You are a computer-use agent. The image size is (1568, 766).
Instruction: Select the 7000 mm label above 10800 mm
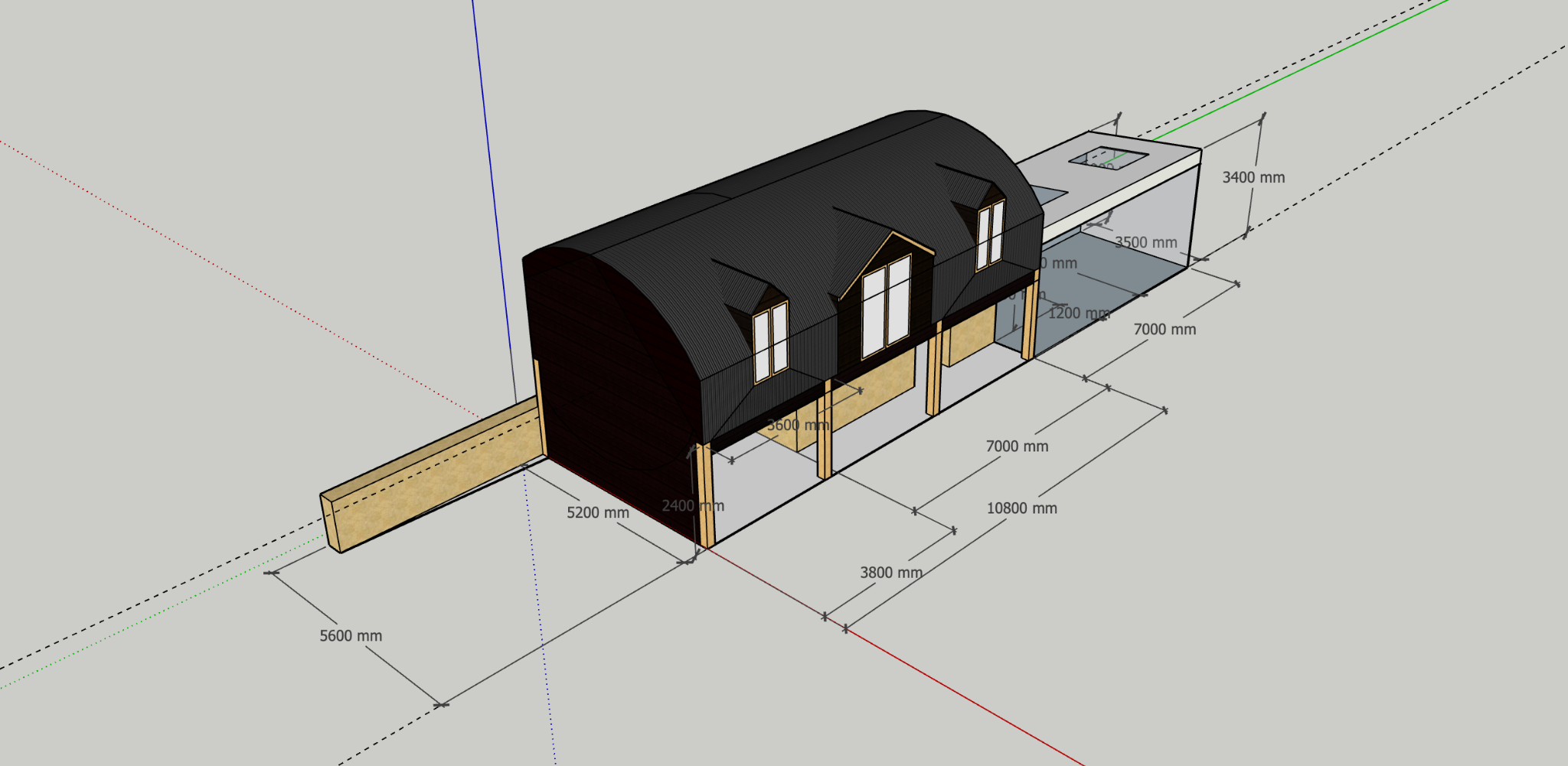(1017, 446)
